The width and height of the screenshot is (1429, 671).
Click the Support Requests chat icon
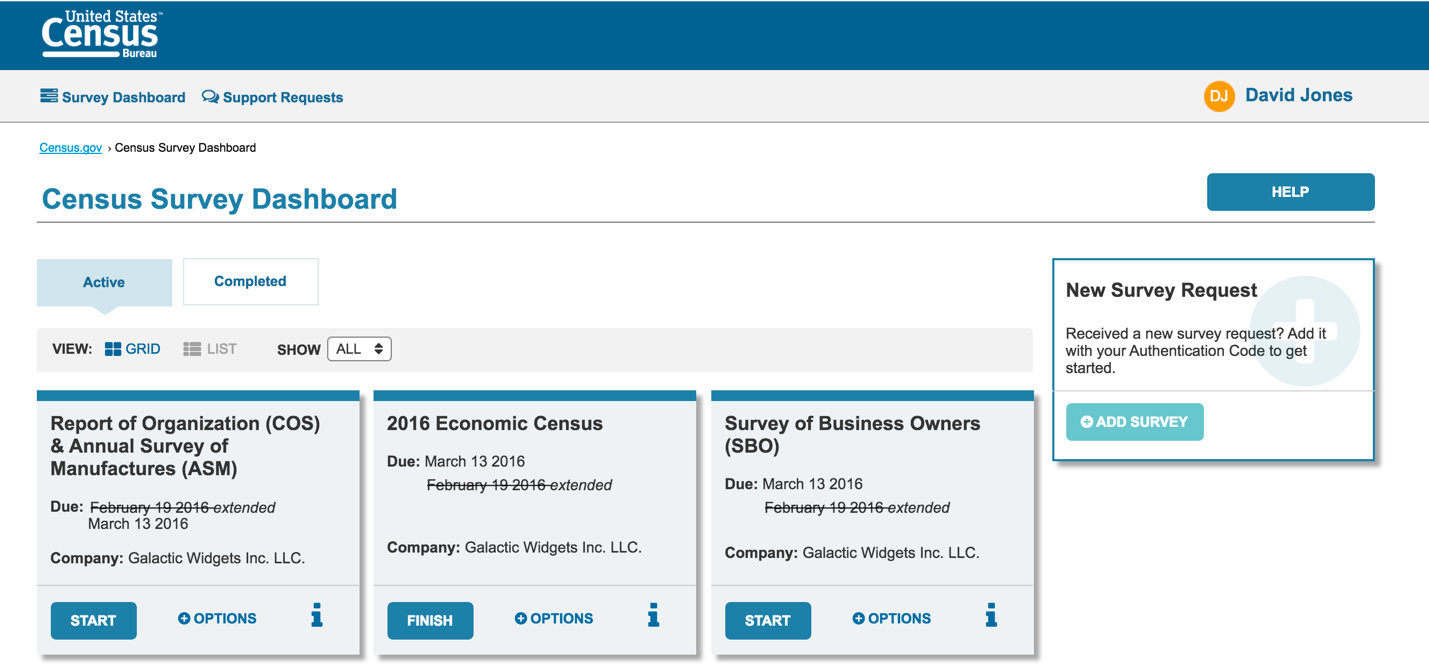pyautogui.click(x=210, y=97)
